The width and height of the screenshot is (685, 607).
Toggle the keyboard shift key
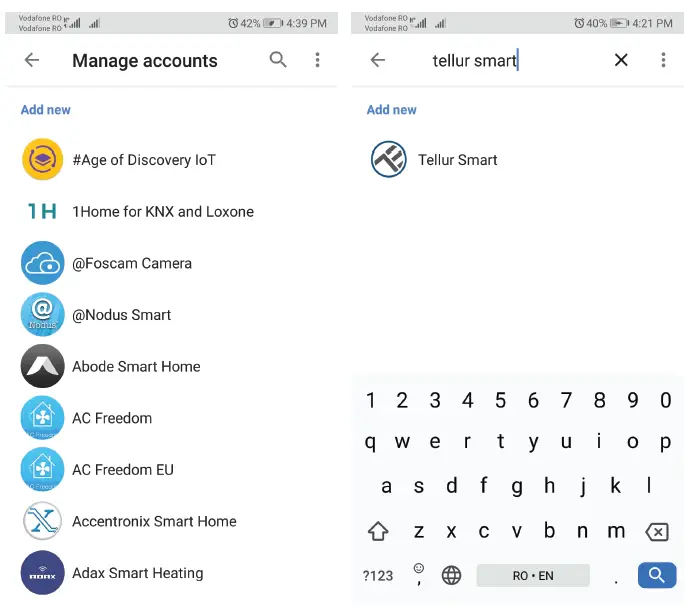click(378, 531)
